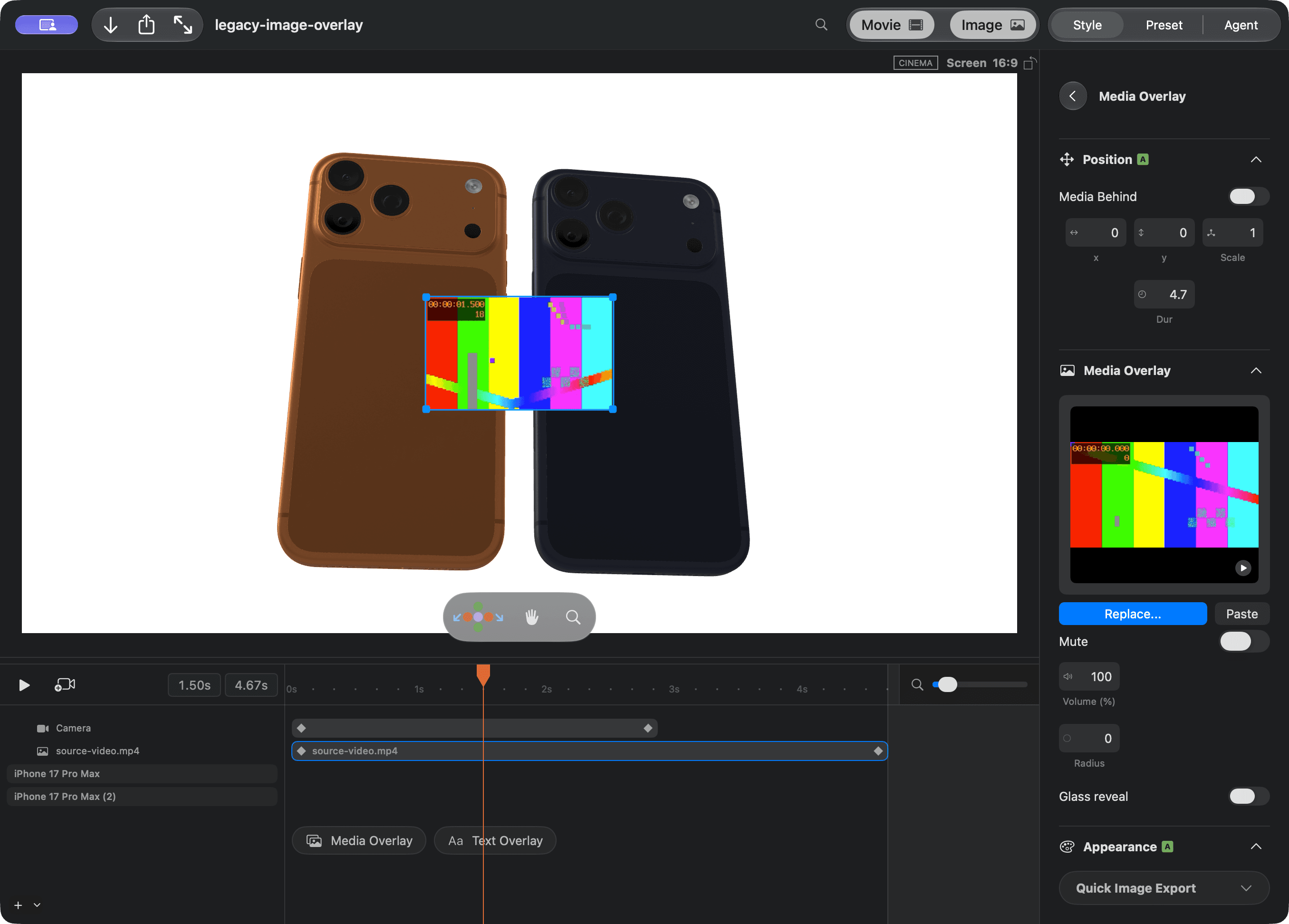Play the timeline
This screenshot has height=924, width=1289.
pos(24,685)
